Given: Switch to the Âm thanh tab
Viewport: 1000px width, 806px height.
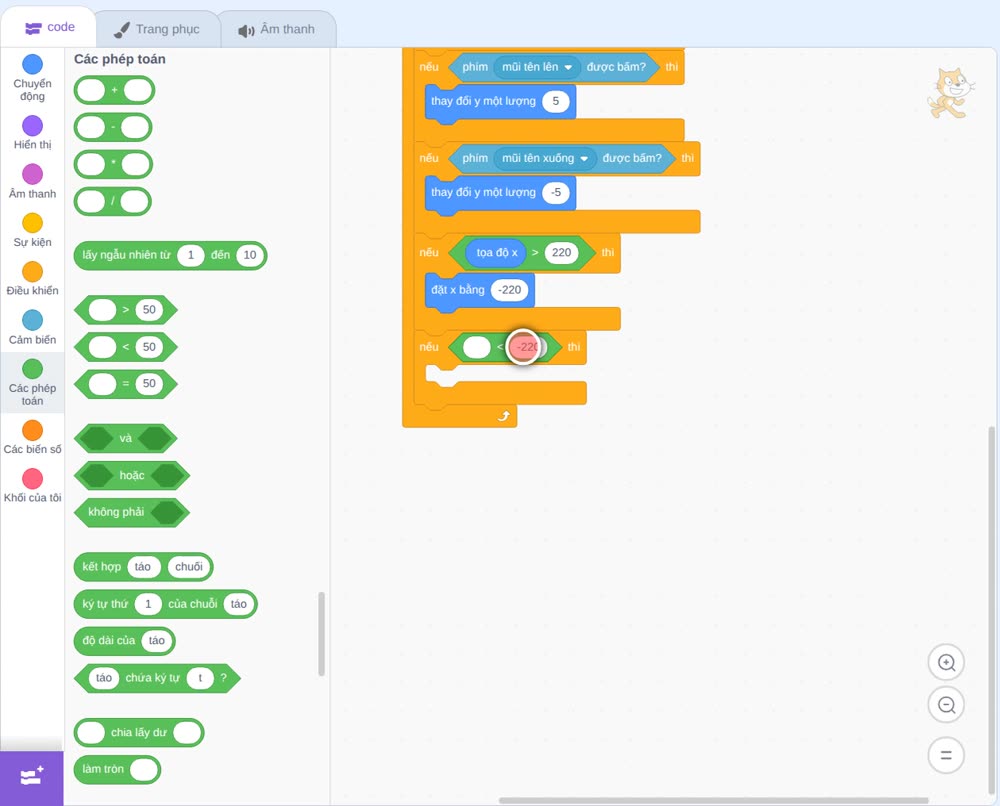Looking at the screenshot, I should (x=277, y=29).
